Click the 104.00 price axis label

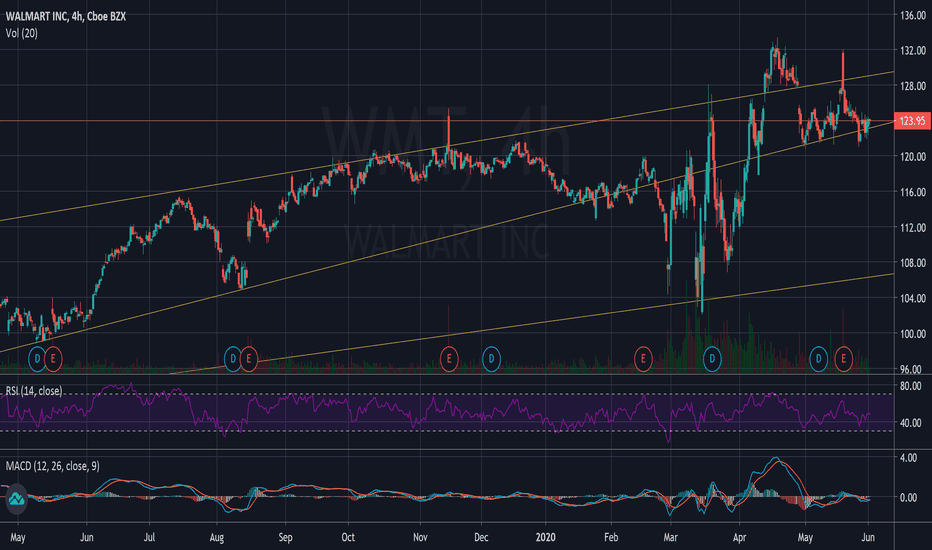coord(912,298)
